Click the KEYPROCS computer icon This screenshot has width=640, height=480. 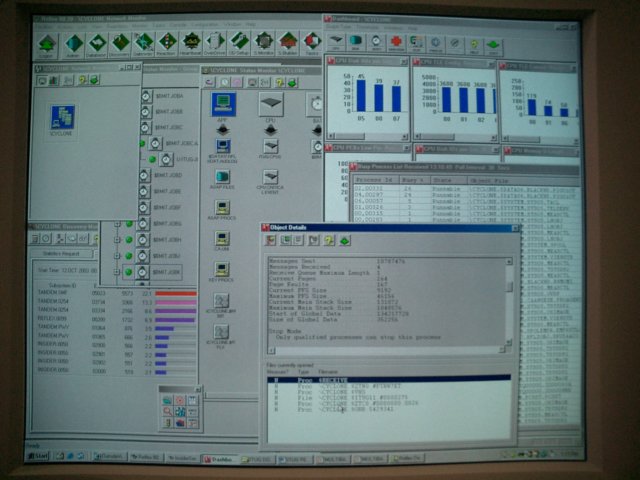point(222,271)
